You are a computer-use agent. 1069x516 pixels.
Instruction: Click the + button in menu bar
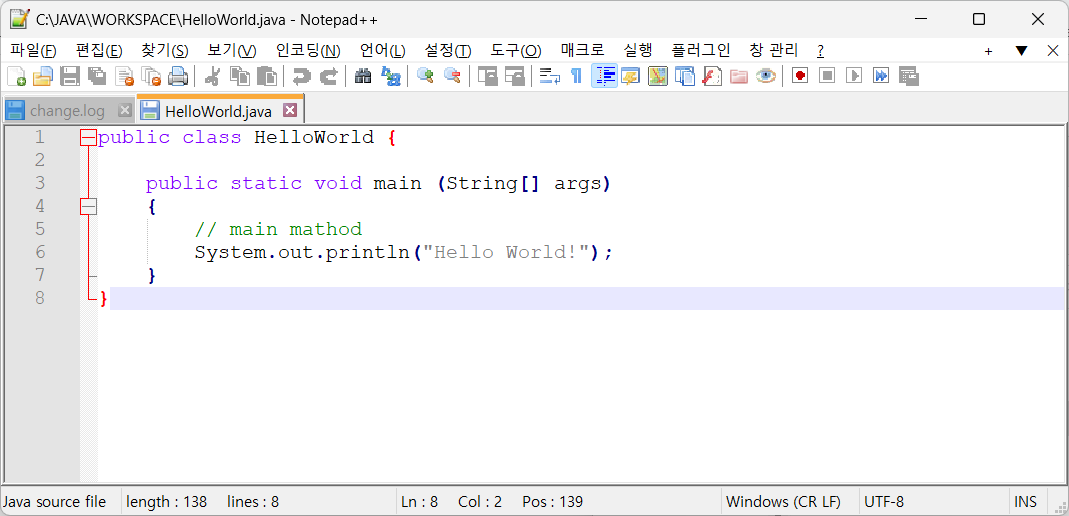(x=989, y=51)
